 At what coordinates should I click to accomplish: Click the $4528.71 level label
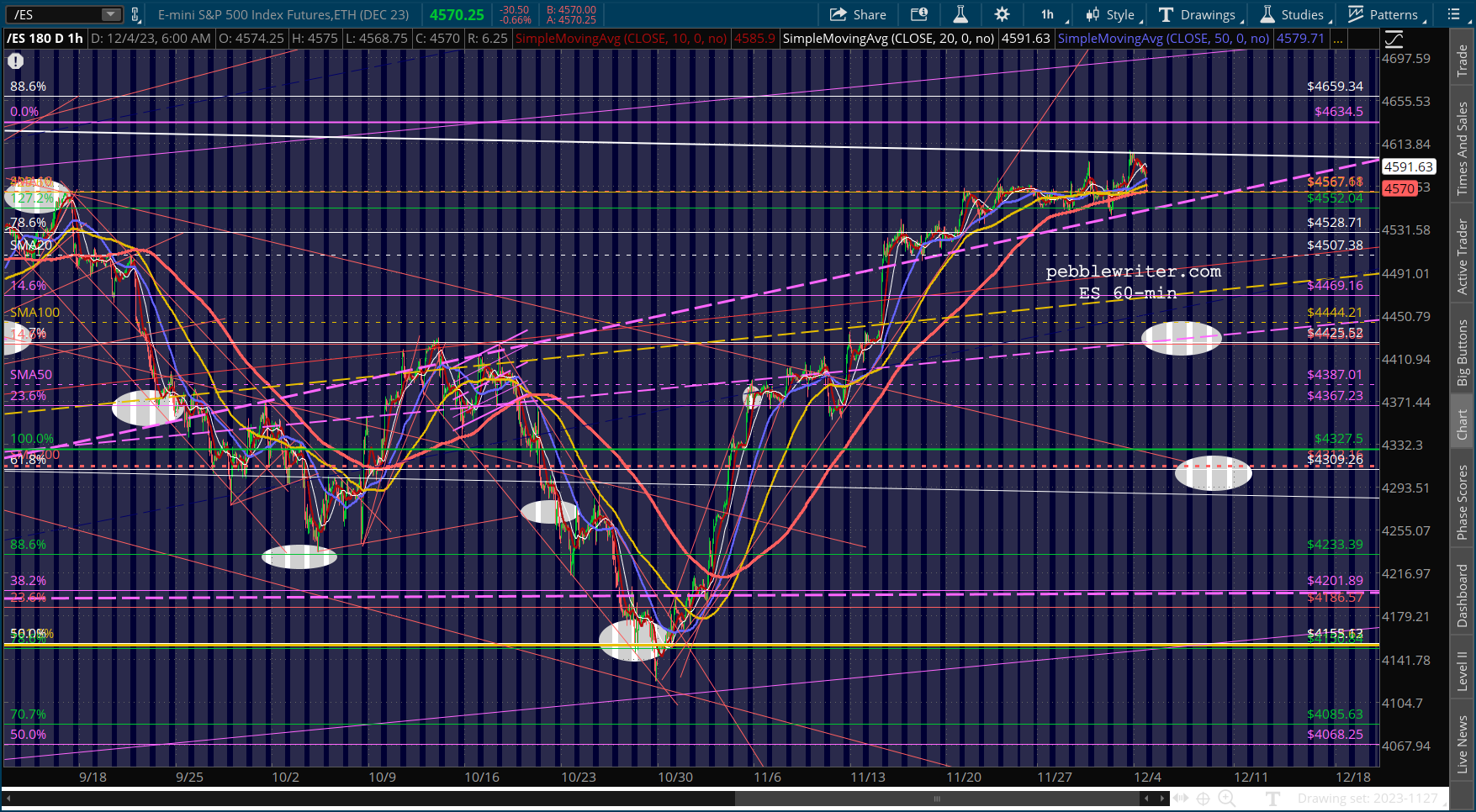pos(1336,223)
